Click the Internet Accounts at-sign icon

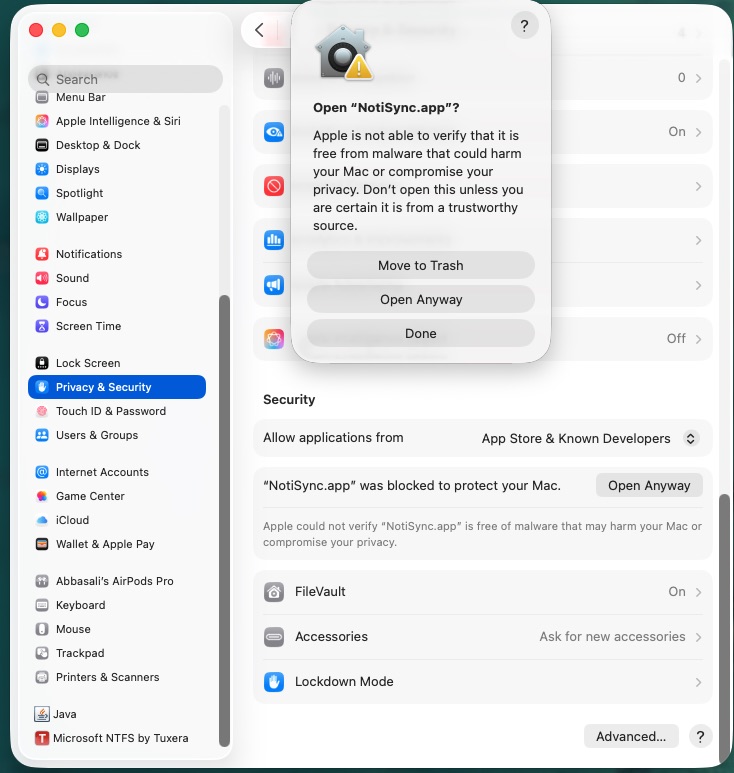pos(42,472)
